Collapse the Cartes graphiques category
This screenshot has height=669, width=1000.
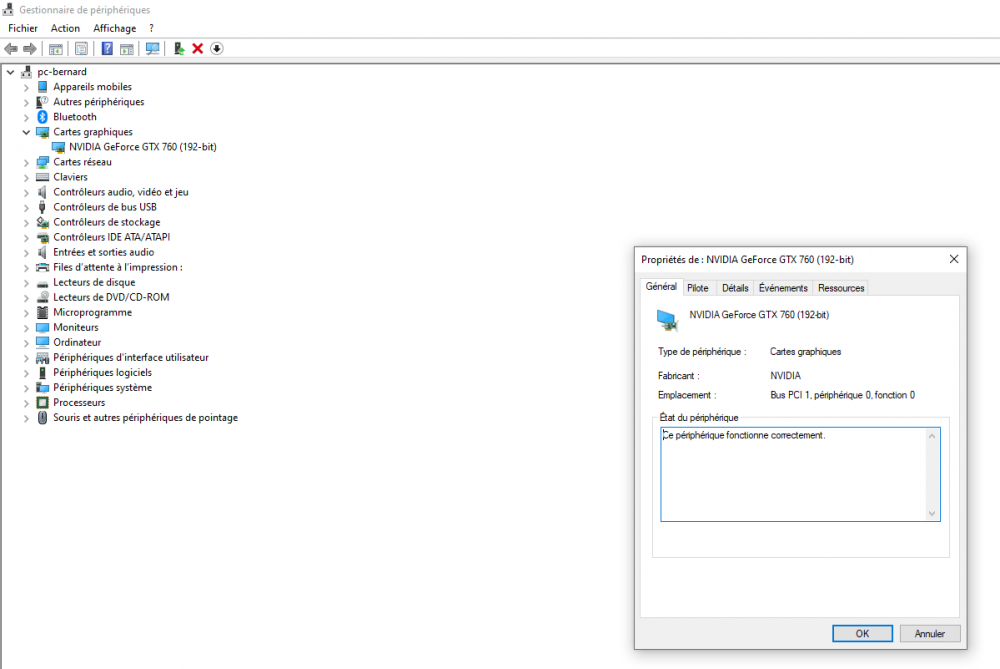coord(27,132)
